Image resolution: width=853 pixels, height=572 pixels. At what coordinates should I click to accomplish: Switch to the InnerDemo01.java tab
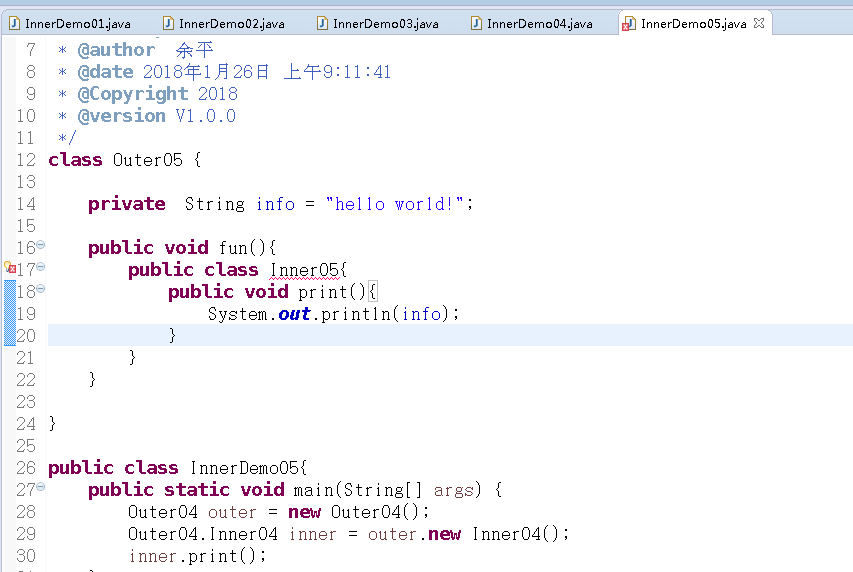71,23
